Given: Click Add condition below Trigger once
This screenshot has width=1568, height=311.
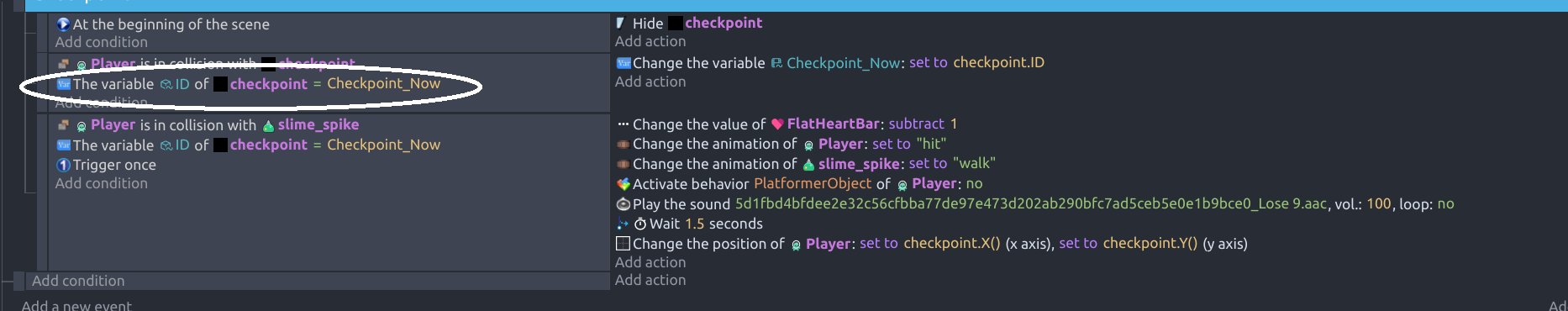Looking at the screenshot, I should [x=102, y=183].
